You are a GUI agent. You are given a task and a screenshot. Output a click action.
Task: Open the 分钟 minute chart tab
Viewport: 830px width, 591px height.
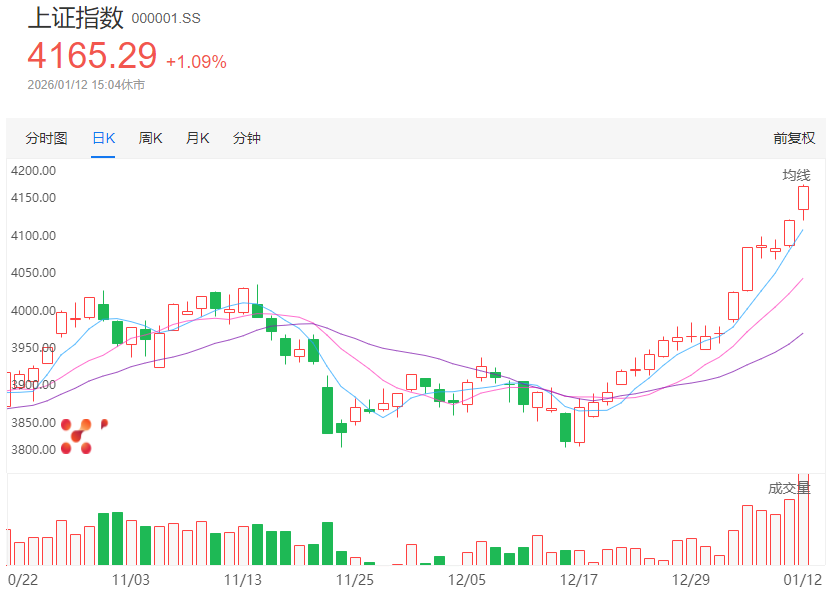(246, 138)
